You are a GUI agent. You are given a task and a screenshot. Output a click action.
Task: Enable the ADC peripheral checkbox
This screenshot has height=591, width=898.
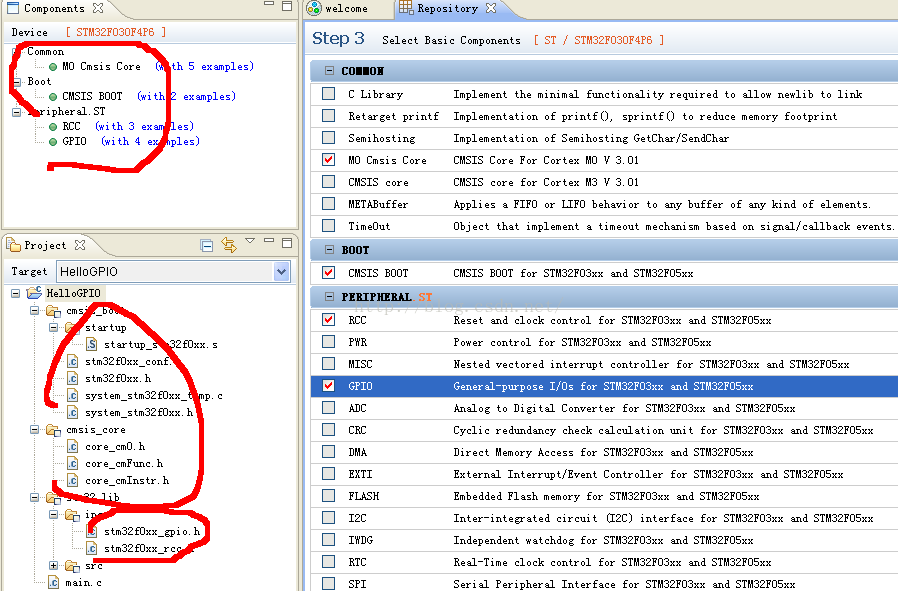click(329, 408)
